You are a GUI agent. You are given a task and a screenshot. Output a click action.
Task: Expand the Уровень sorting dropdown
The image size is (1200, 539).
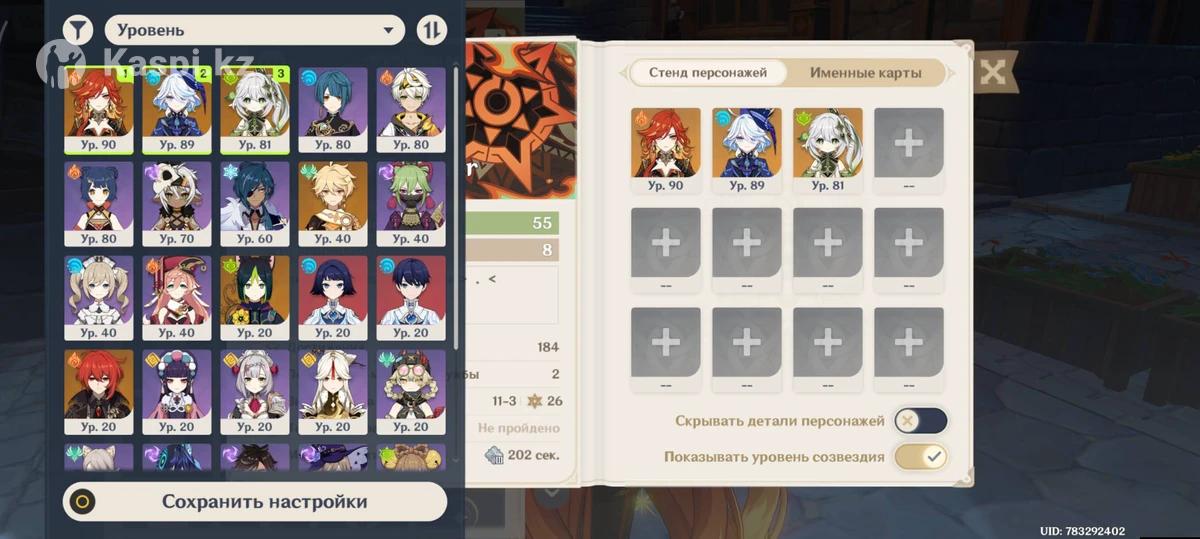[254, 30]
